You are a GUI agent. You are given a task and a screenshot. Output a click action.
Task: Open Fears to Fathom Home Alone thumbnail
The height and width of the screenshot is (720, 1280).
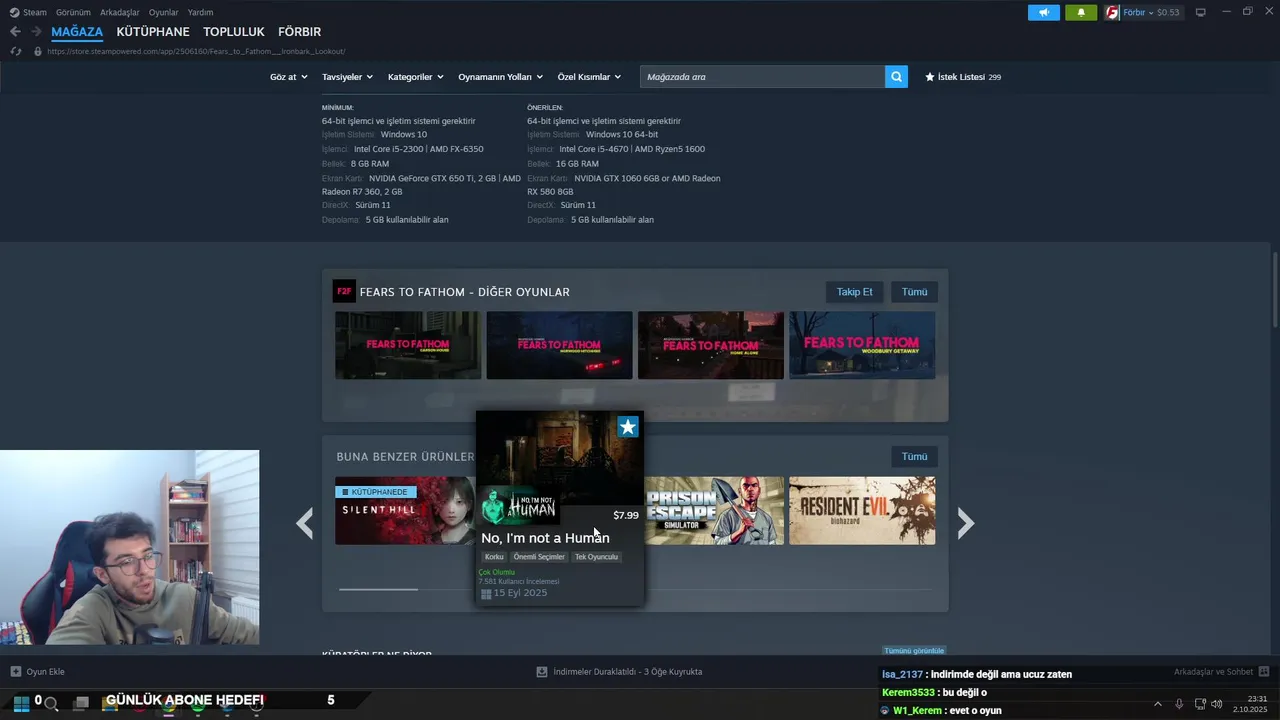[711, 345]
